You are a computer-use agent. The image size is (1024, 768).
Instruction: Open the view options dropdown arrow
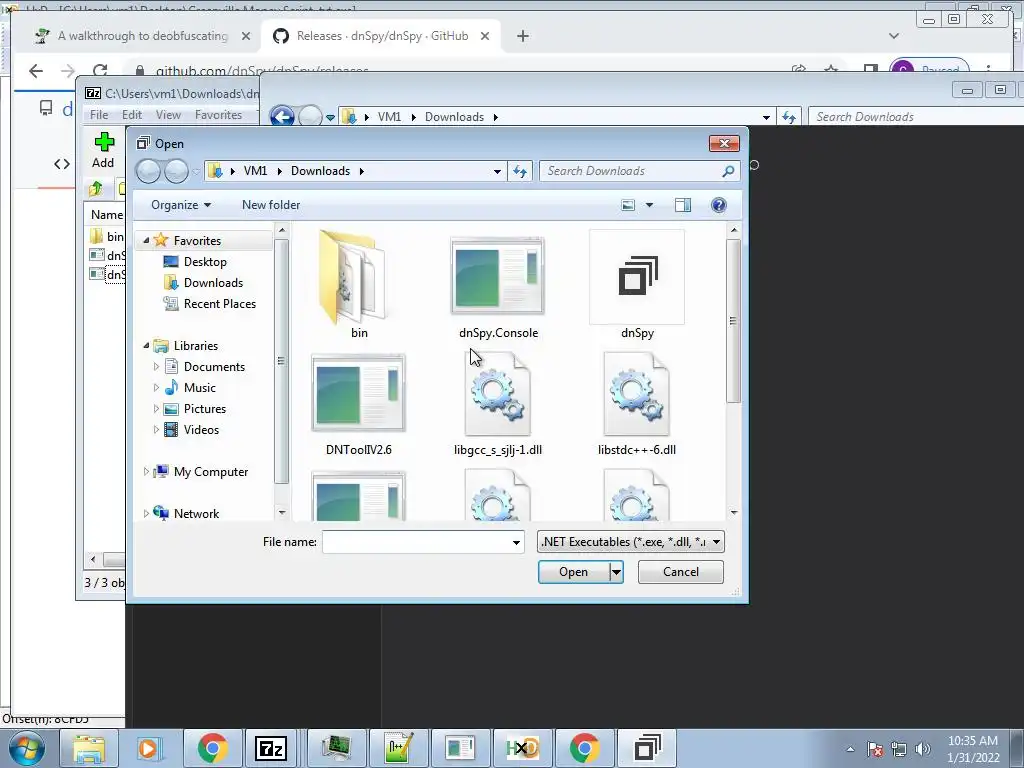[x=649, y=205]
